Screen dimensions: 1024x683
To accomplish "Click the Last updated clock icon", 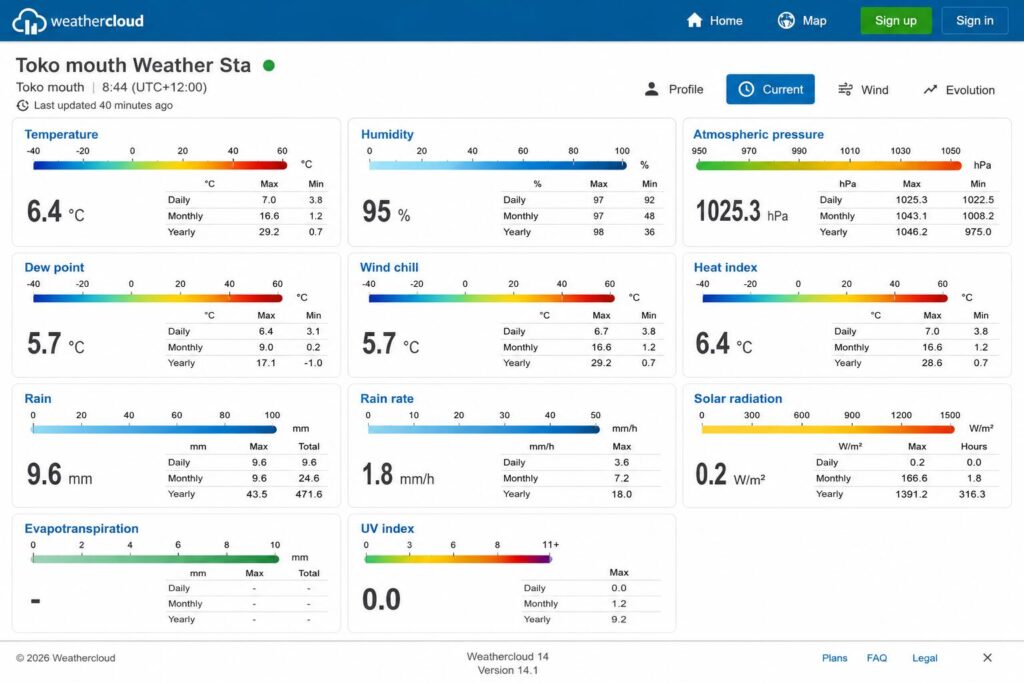I will click(x=22, y=105).
